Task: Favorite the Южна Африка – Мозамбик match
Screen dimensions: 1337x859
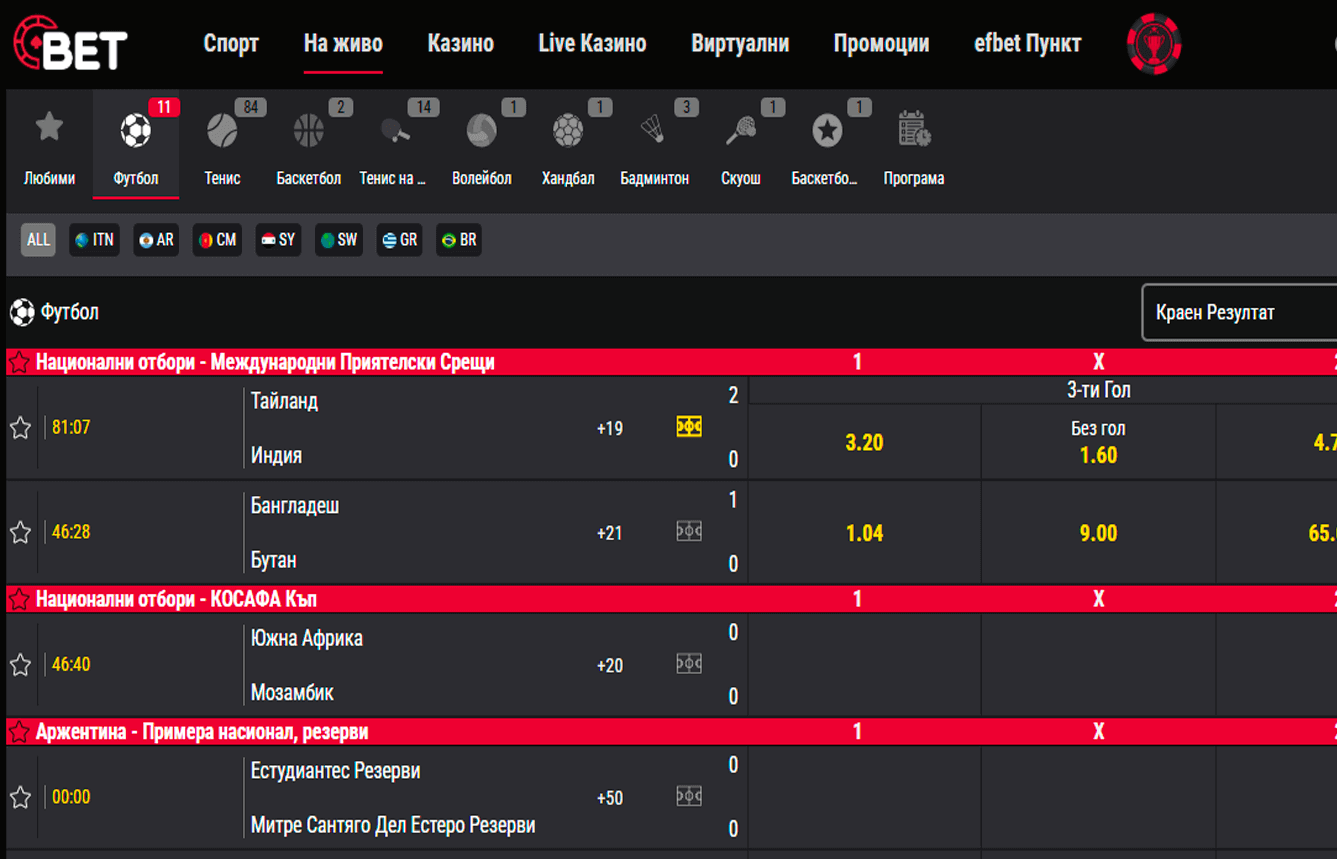Action: [20, 665]
